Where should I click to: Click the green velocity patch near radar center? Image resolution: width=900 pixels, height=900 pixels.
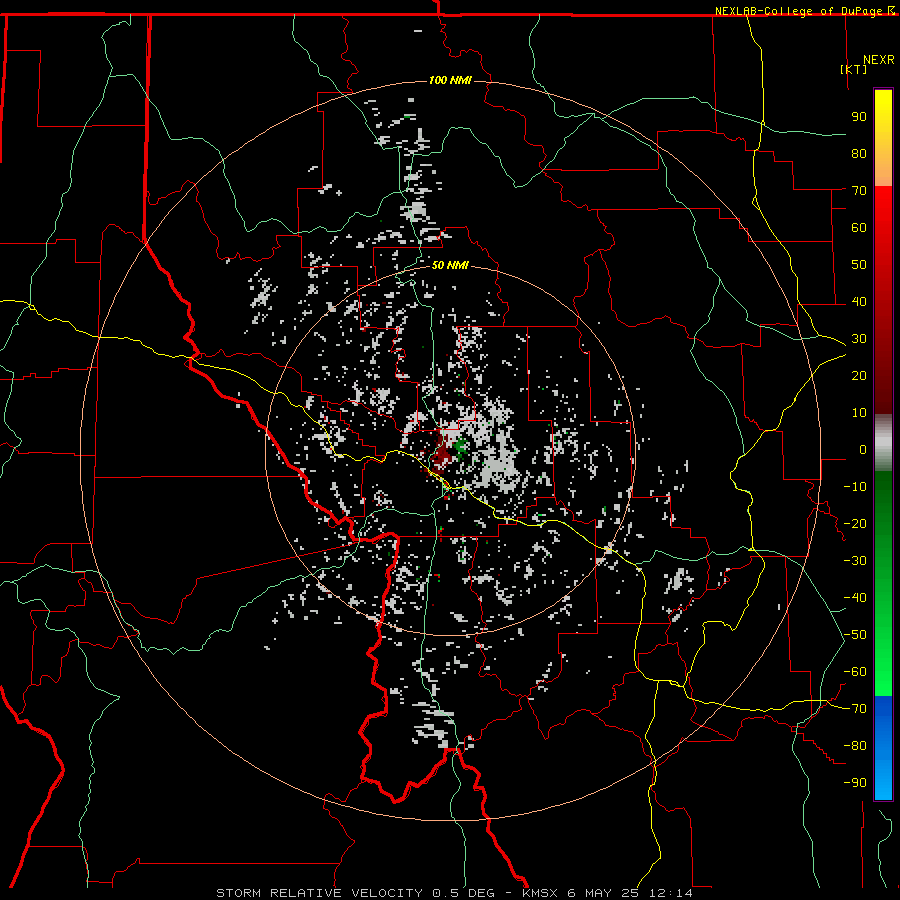pos(460,447)
